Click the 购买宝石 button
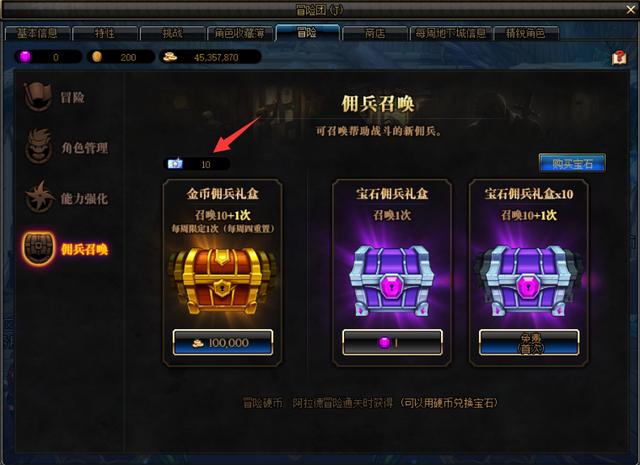 [x=572, y=163]
